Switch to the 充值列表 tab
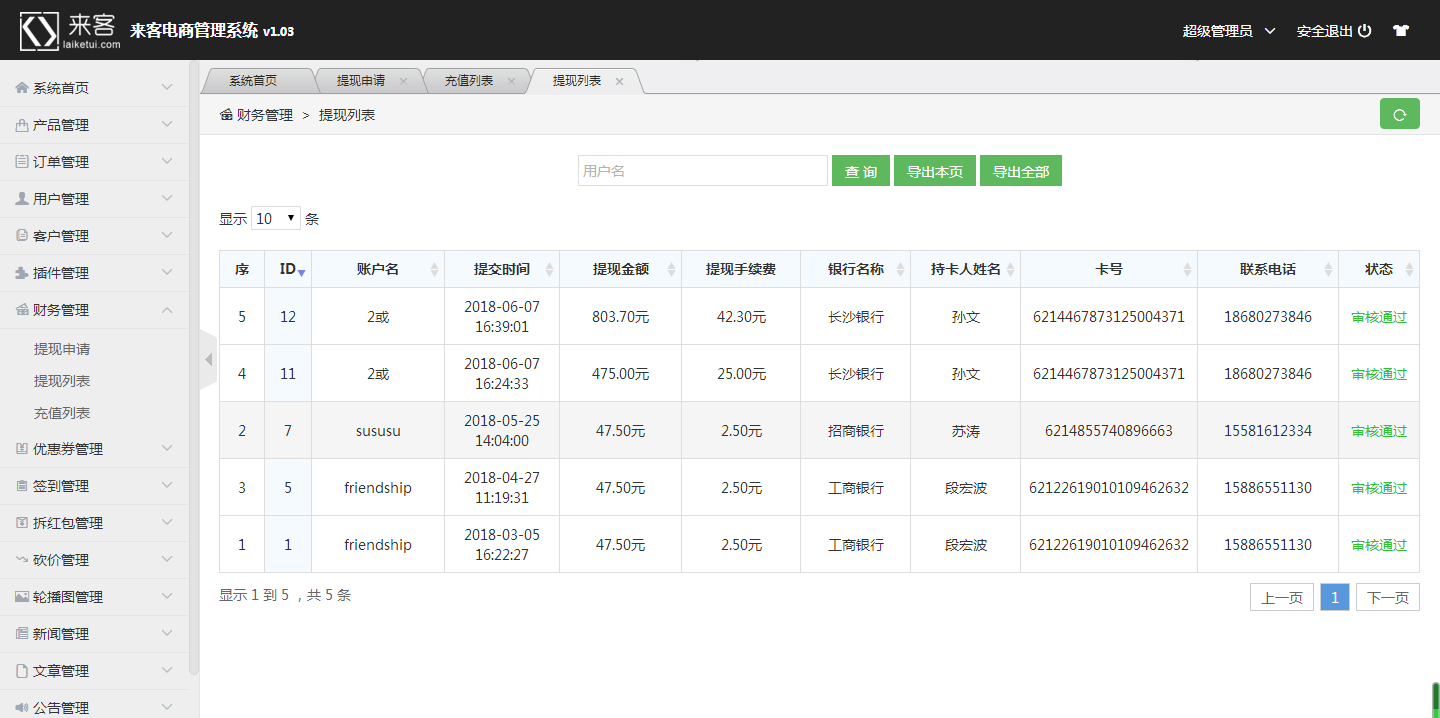This screenshot has width=1440, height=718. [x=469, y=81]
